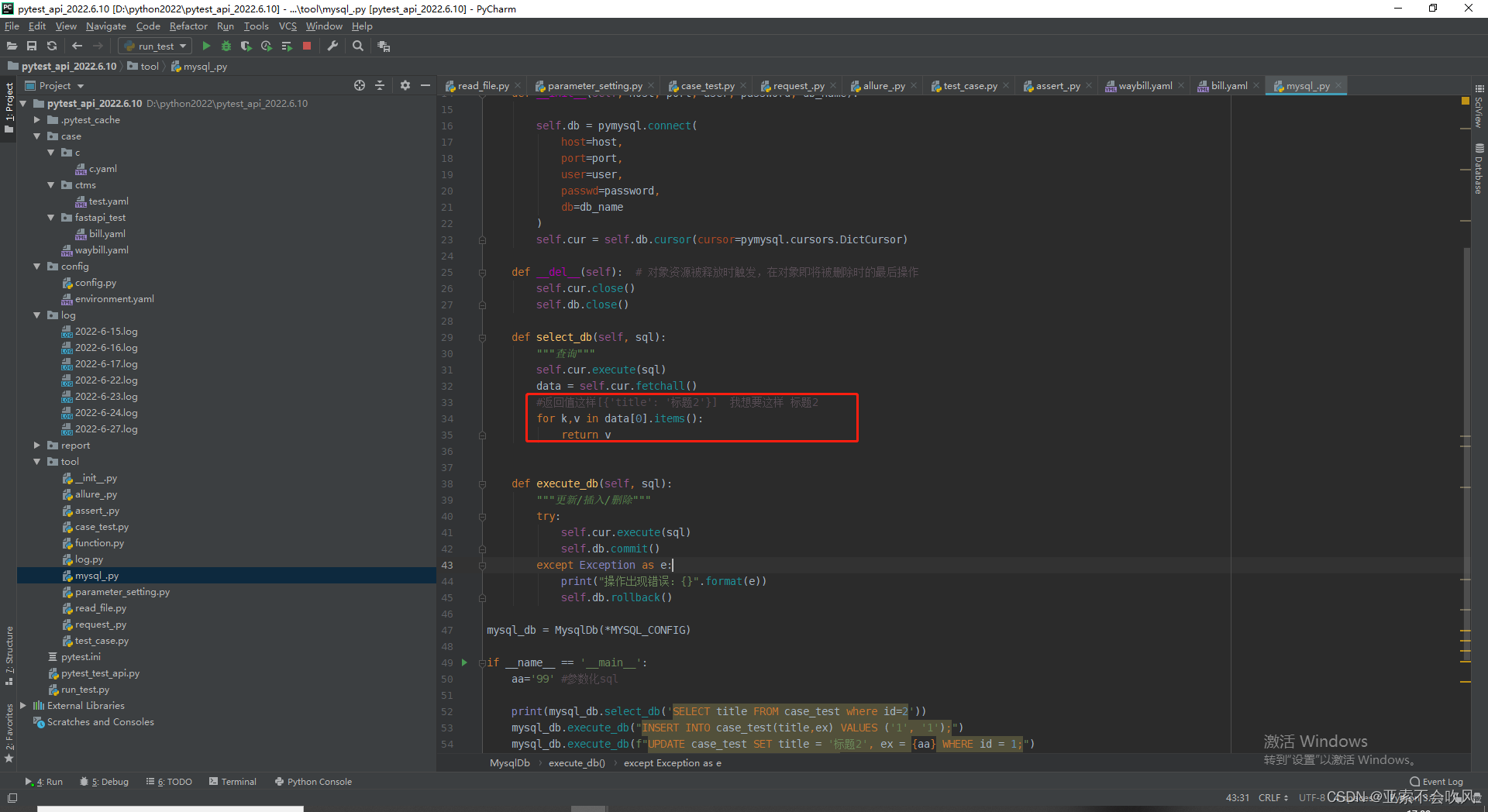Select 2022-6-27.log in the project tree
Image resolution: width=1488 pixels, height=812 pixels.
coord(106,429)
